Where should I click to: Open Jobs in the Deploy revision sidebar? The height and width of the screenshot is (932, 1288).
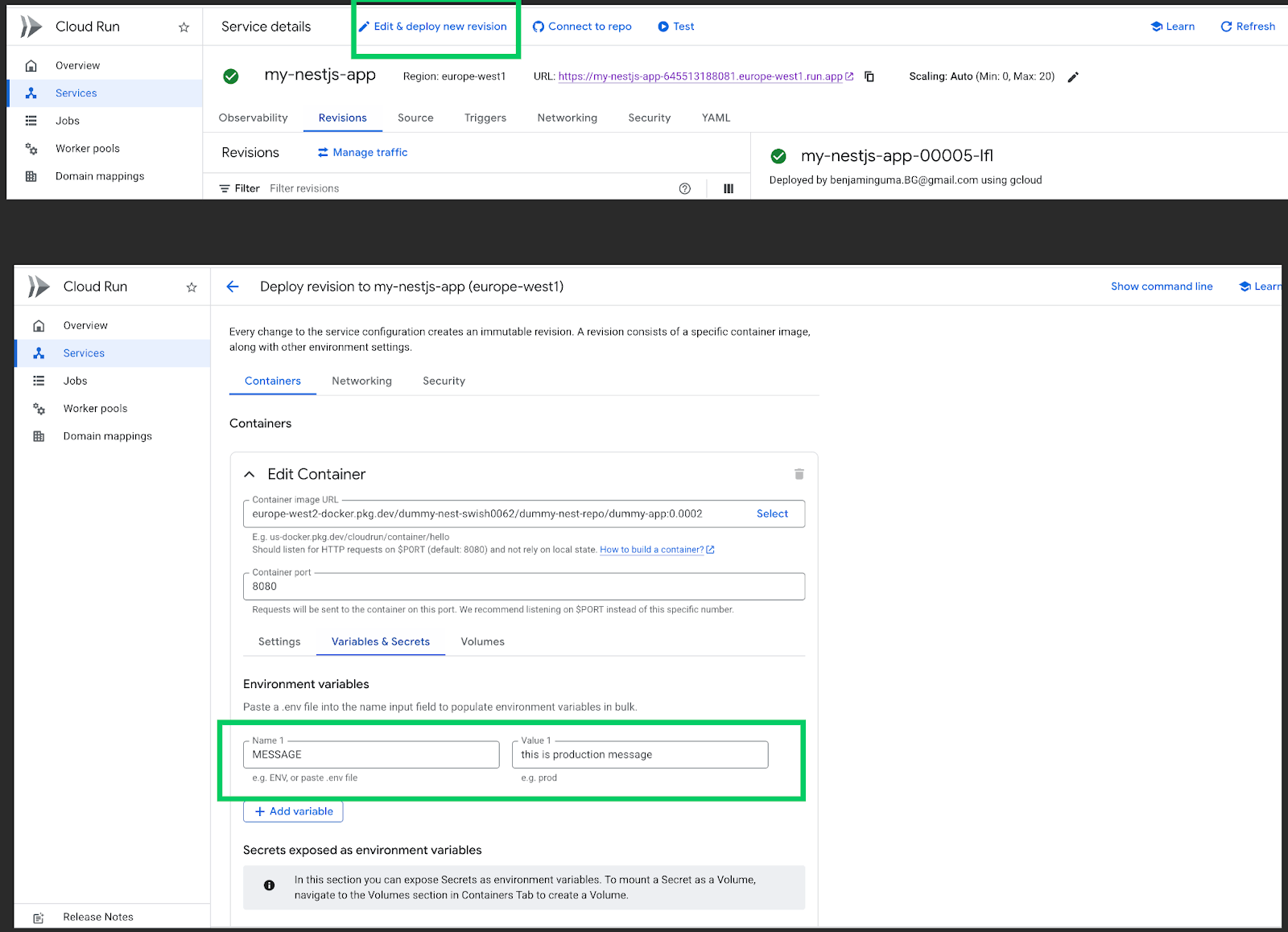(76, 381)
